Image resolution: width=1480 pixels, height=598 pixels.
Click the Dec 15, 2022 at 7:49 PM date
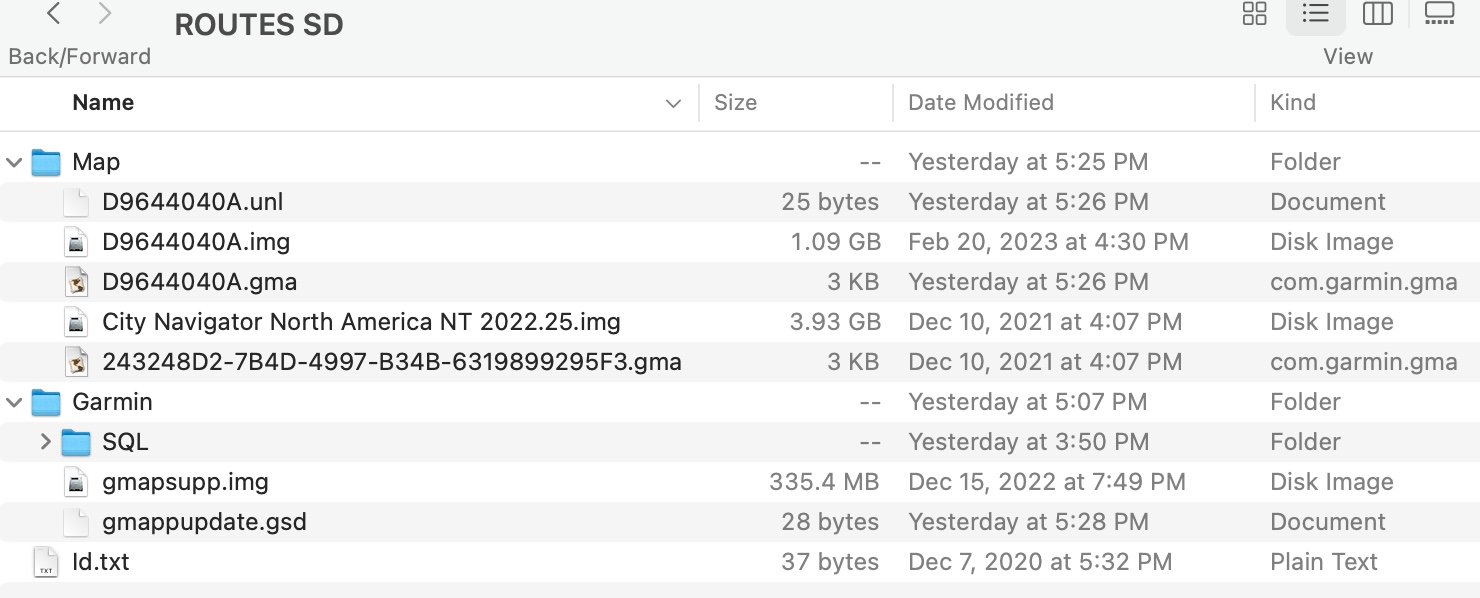(1046, 482)
